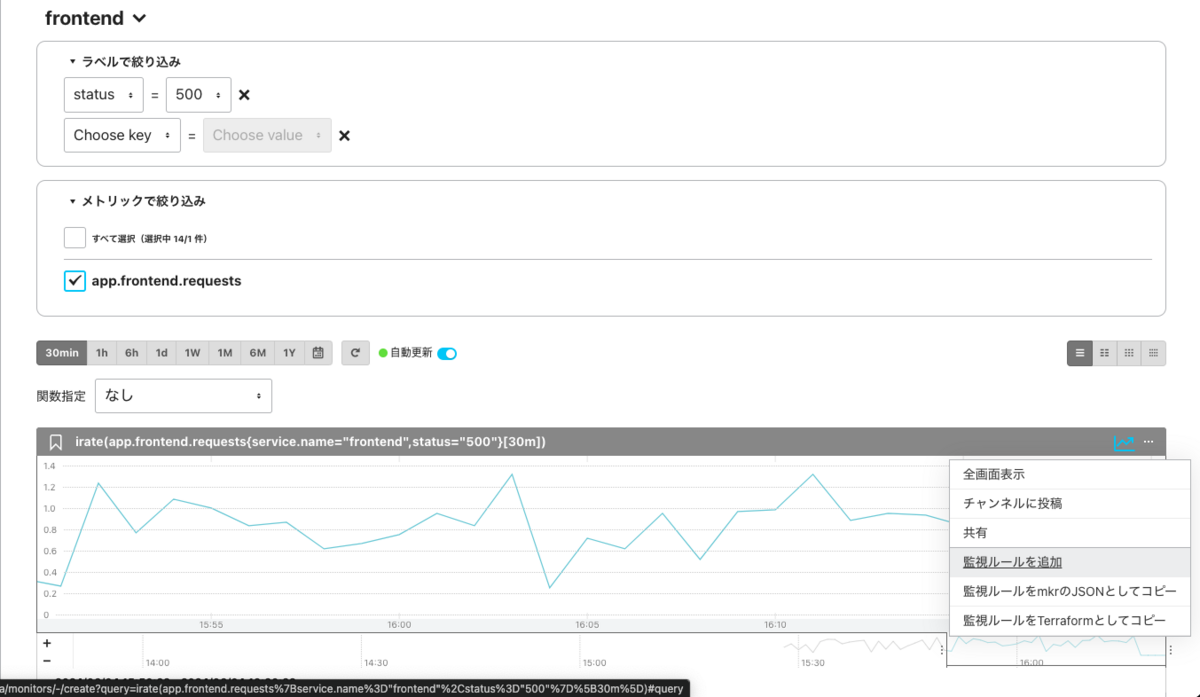Click the bookmark icon on graph header
The width and height of the screenshot is (1200, 697).
[56, 442]
